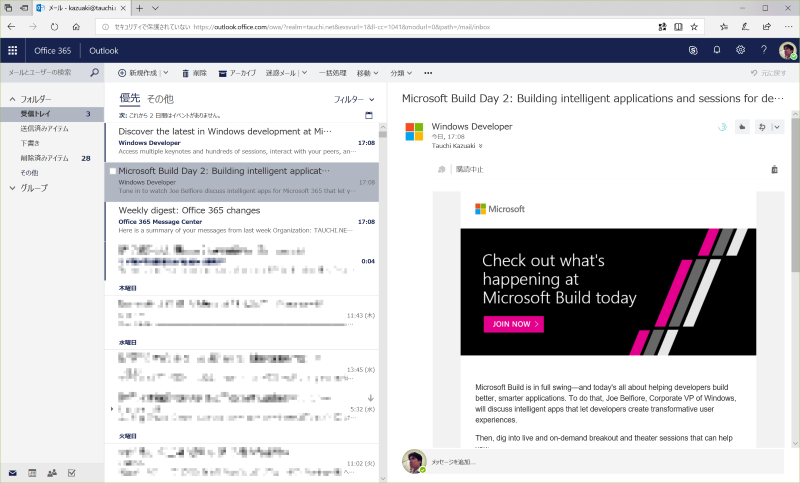Click the like thumbs-up button

tap(742, 127)
